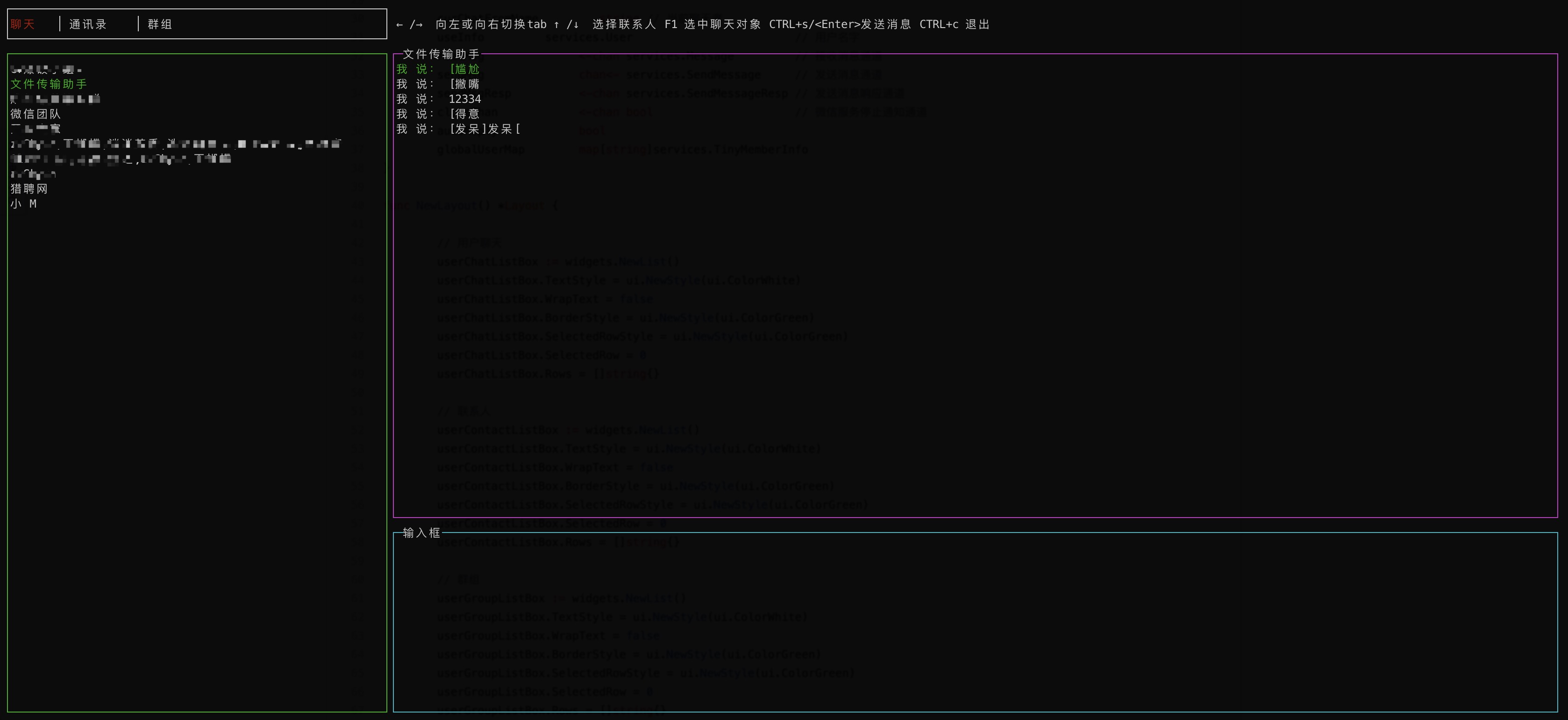Click the message '我 说: [撇嘴'

coord(438,84)
